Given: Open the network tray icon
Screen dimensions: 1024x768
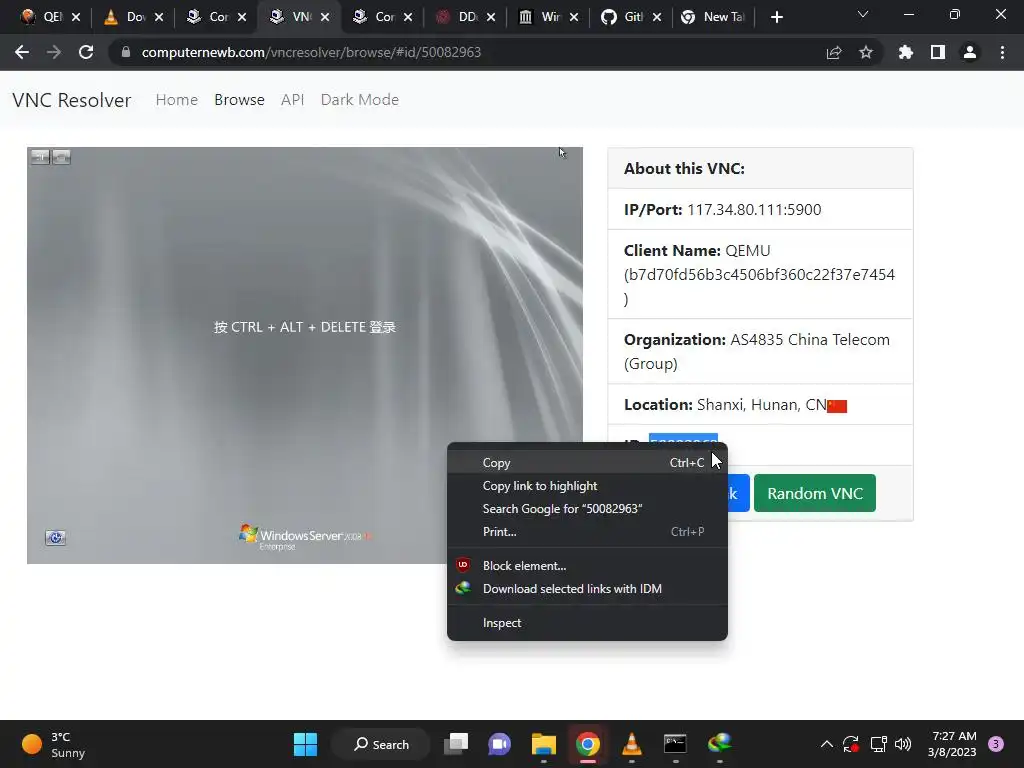Looking at the screenshot, I should 878,744.
